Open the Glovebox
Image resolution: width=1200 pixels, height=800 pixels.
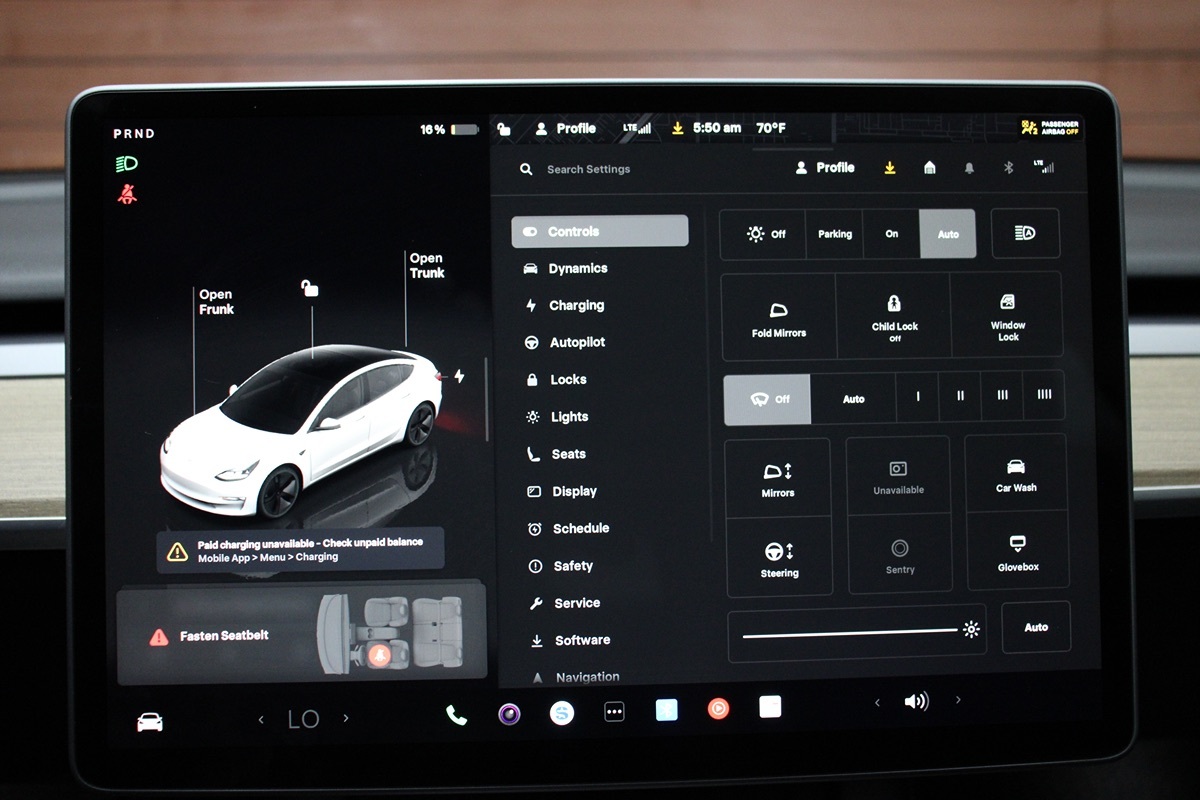click(x=1017, y=550)
